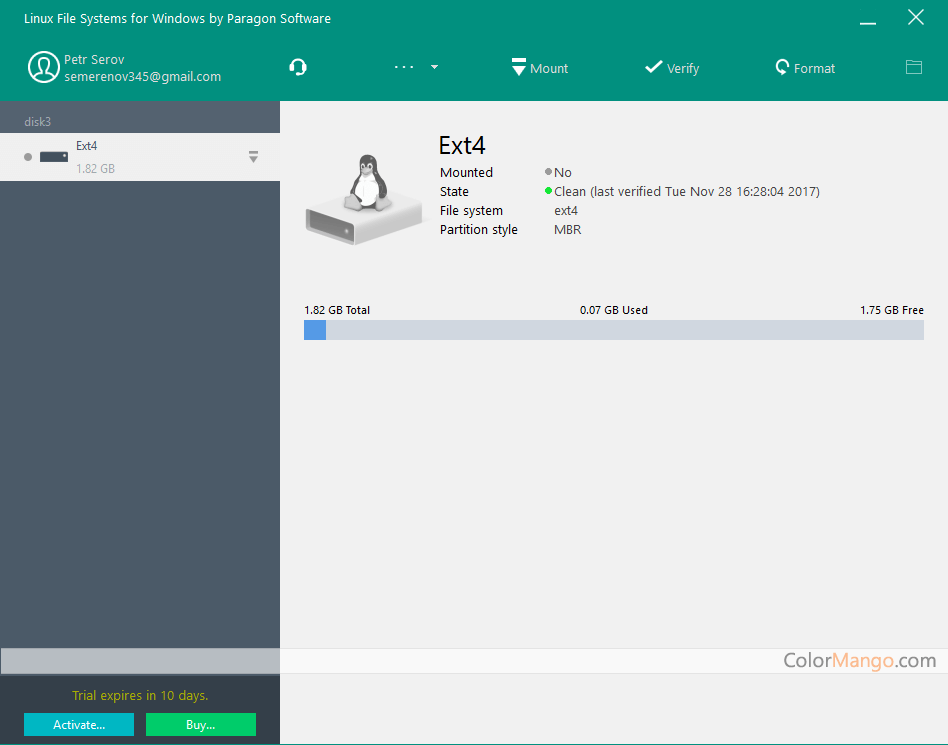Click the Linux penguin drive image

pyautogui.click(x=366, y=200)
